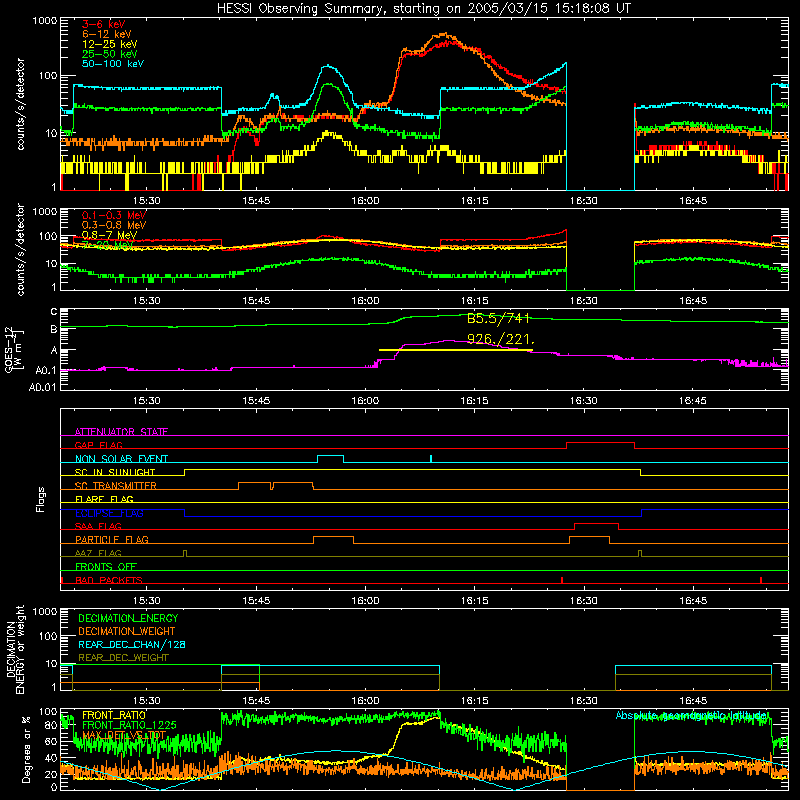
Task: Select the REAR_DEC_CHAN/128 legend label
Action: (132, 644)
